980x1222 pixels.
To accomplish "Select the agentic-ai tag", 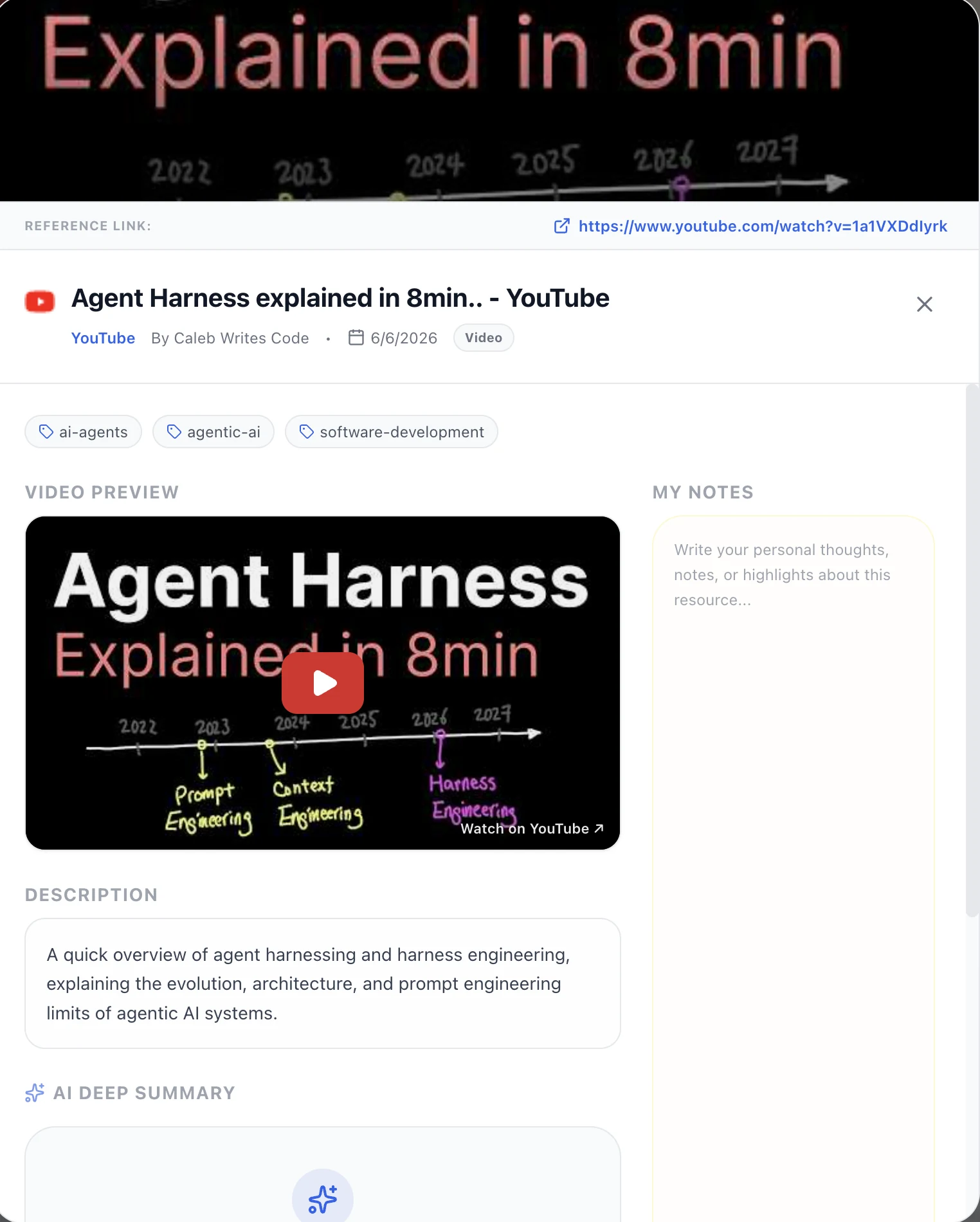I will point(213,432).
